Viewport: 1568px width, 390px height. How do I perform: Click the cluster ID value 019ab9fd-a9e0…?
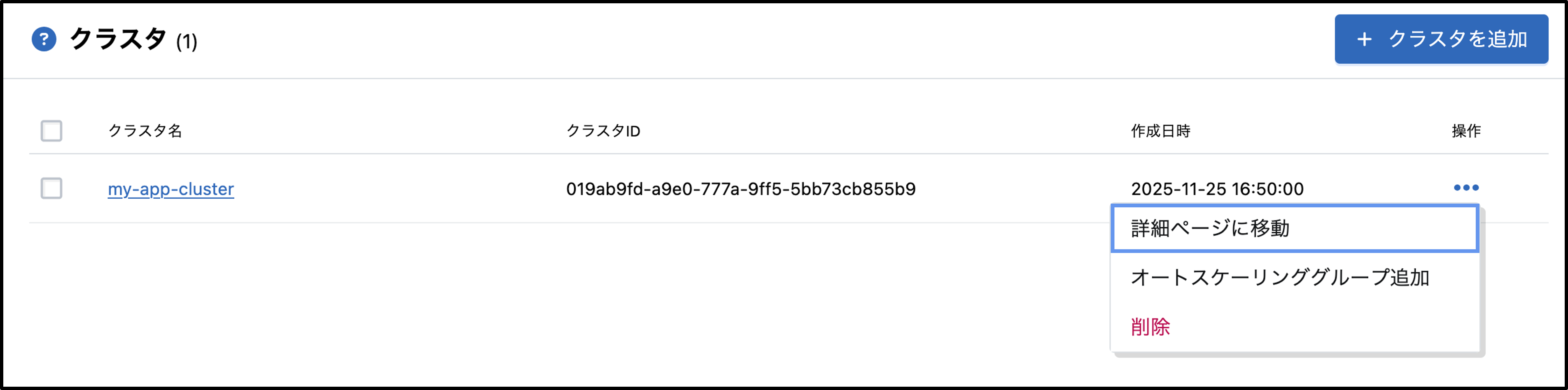click(740, 189)
